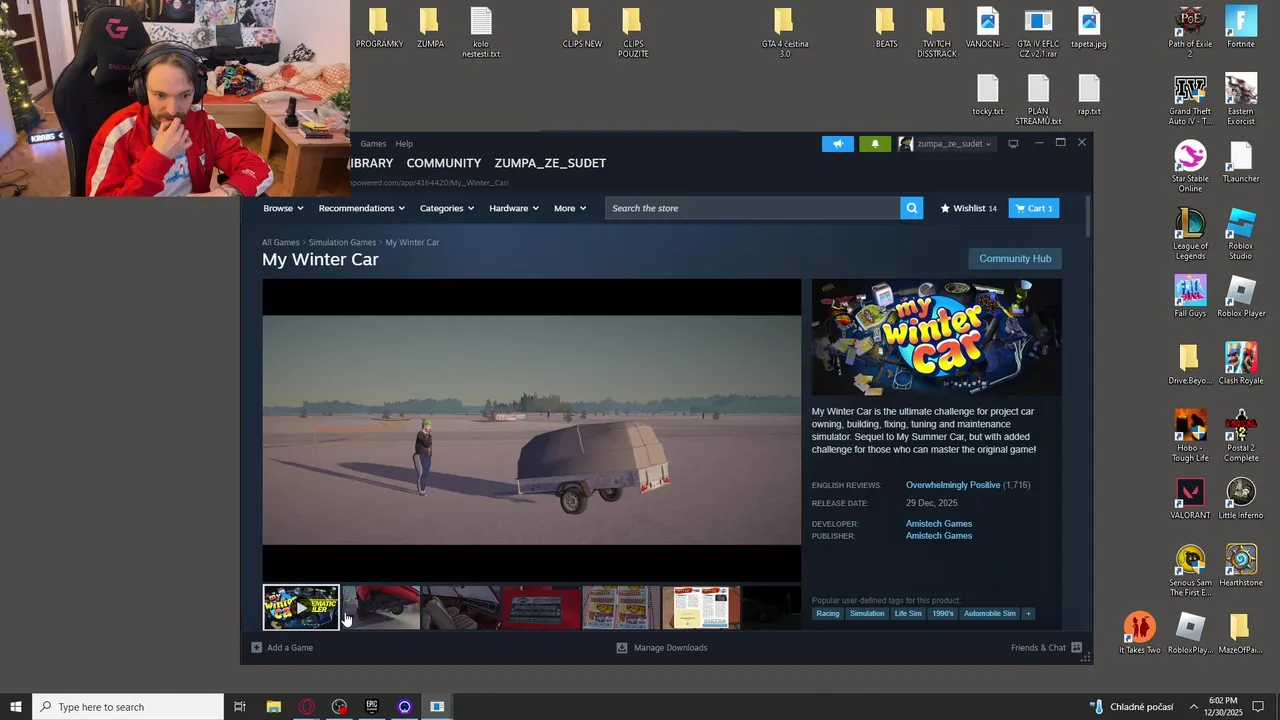Screen dimensions: 1280x720
Task: Open Little Inferno desktop icon
Action: coord(1241,498)
